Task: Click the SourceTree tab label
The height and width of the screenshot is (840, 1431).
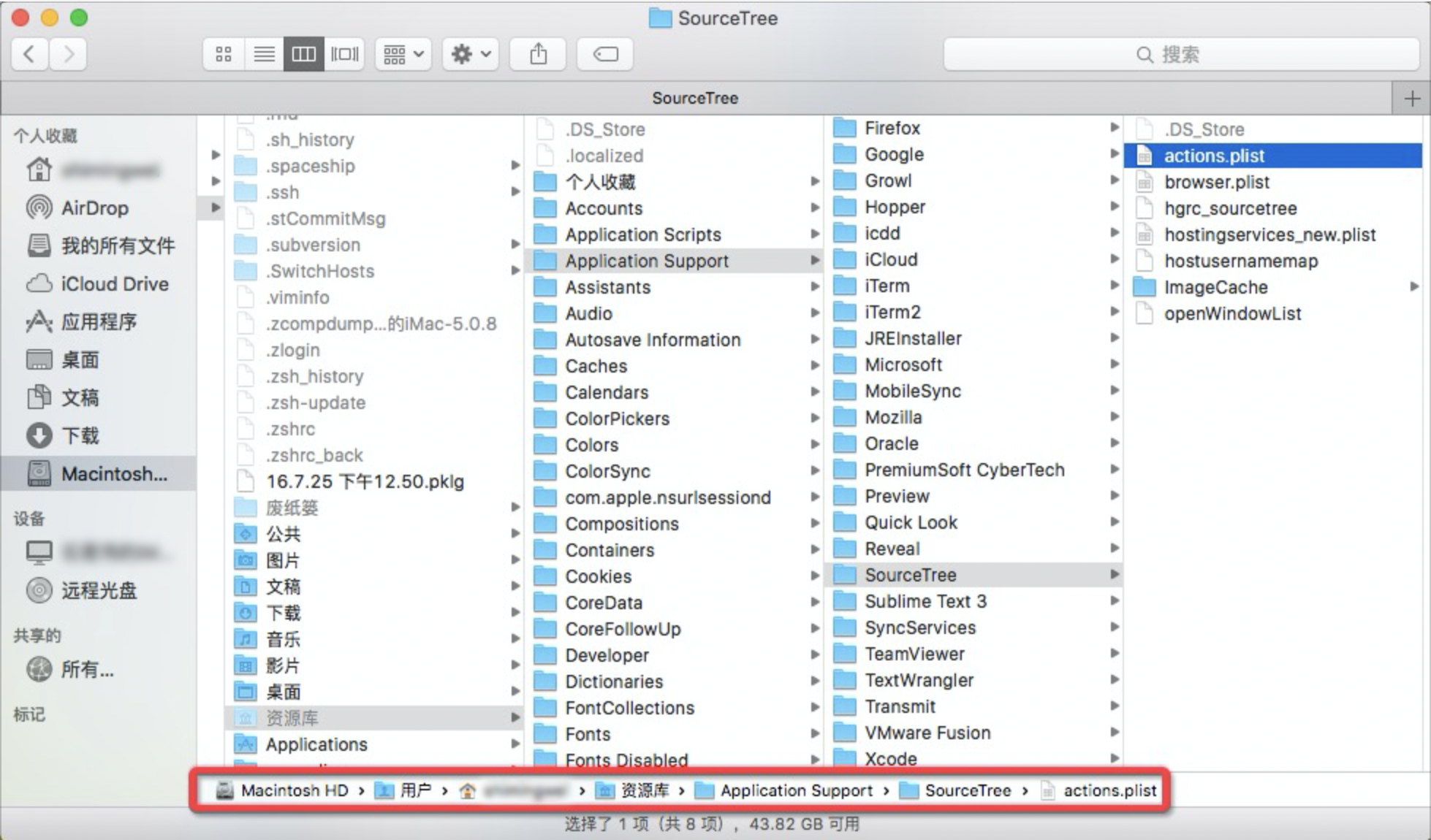Action: tap(695, 97)
